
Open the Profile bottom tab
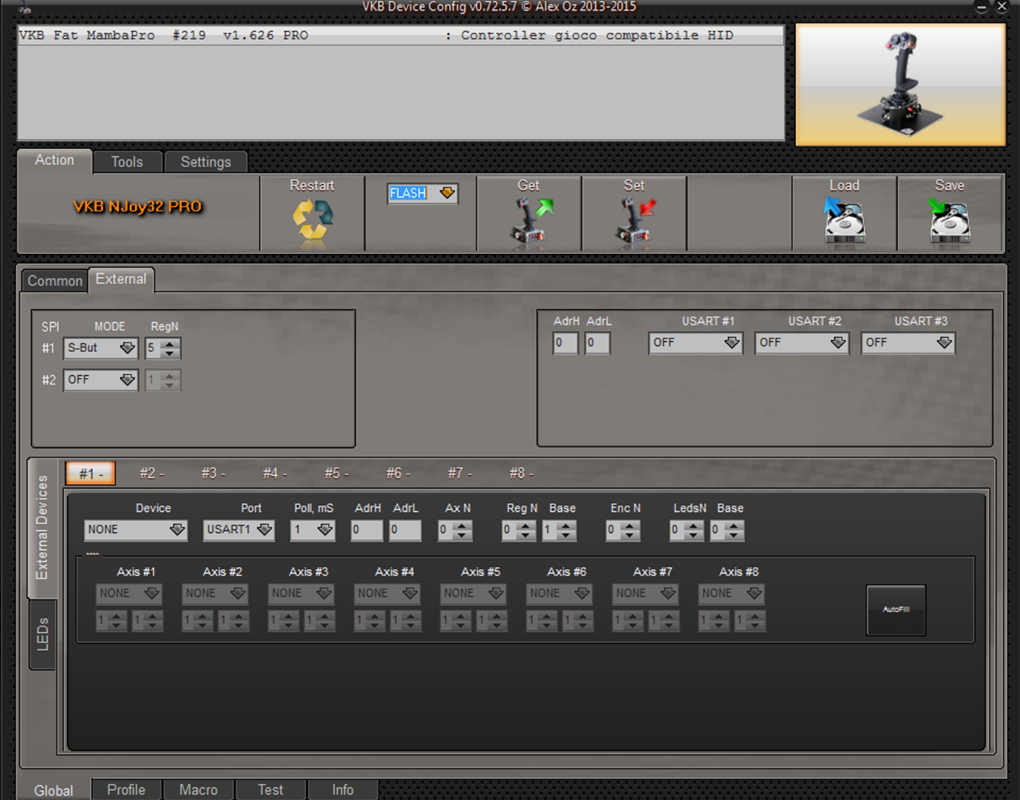(x=126, y=790)
